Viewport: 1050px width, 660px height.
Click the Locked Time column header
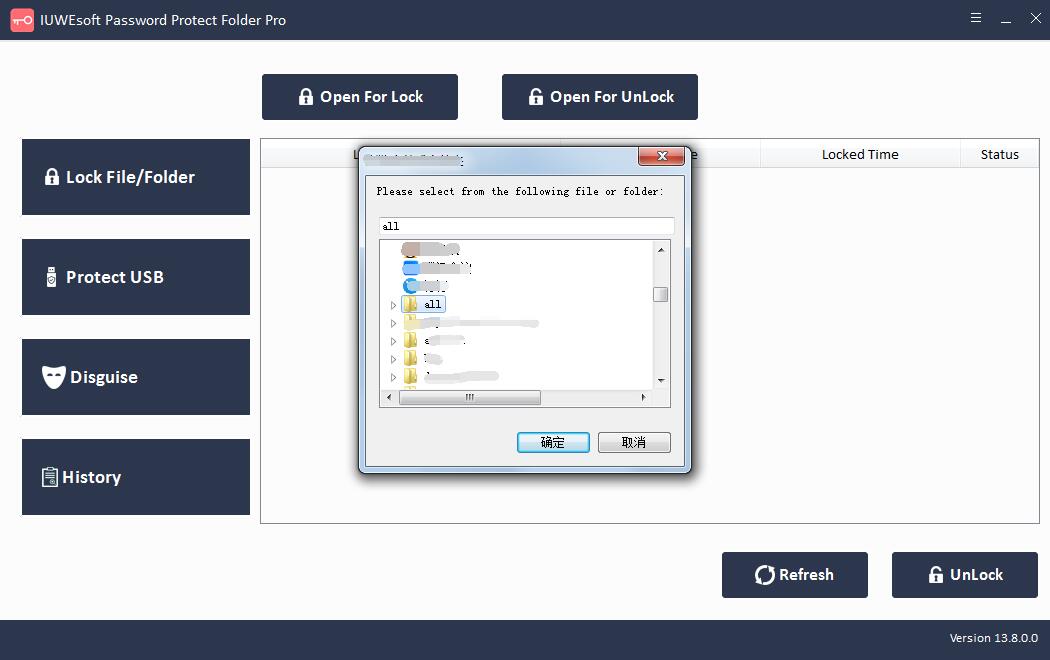(860, 155)
